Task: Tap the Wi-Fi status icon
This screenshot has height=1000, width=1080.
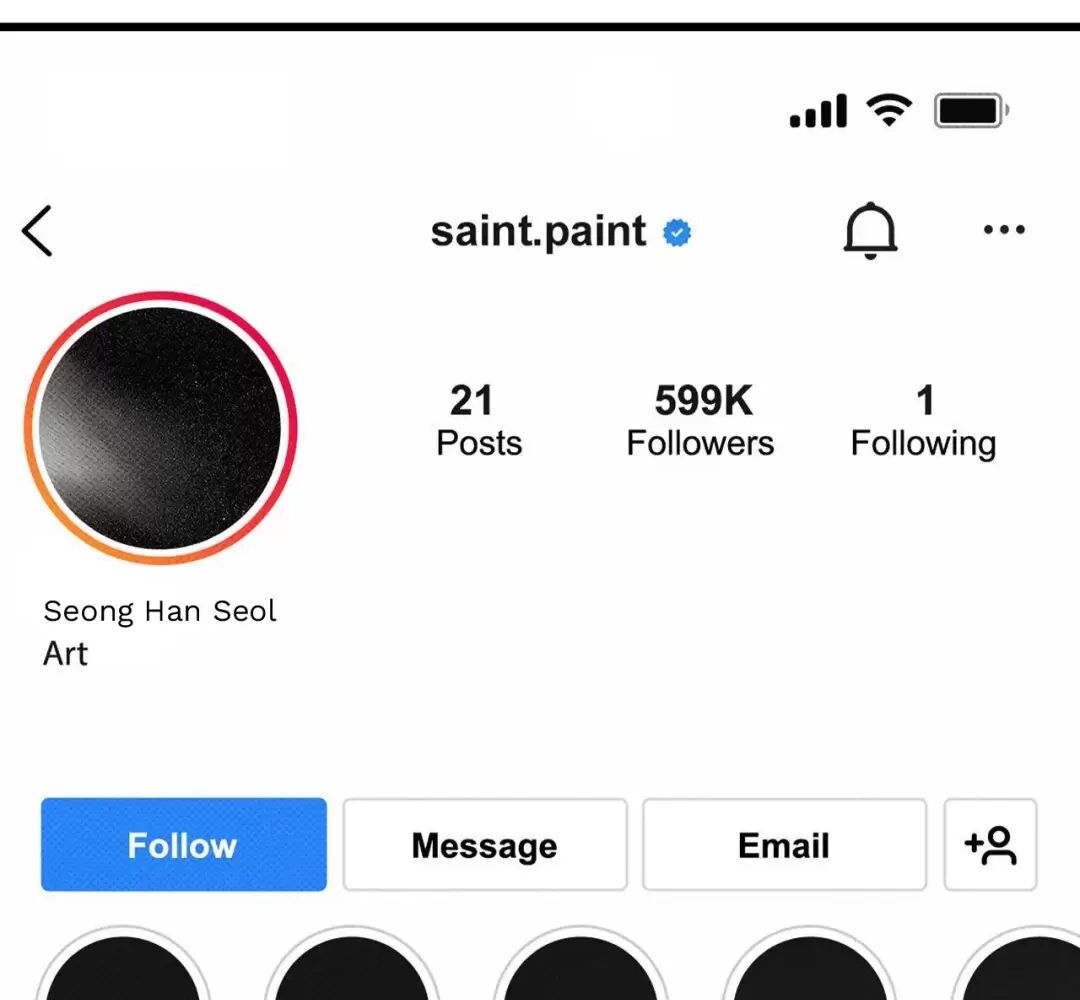Action: pos(888,109)
